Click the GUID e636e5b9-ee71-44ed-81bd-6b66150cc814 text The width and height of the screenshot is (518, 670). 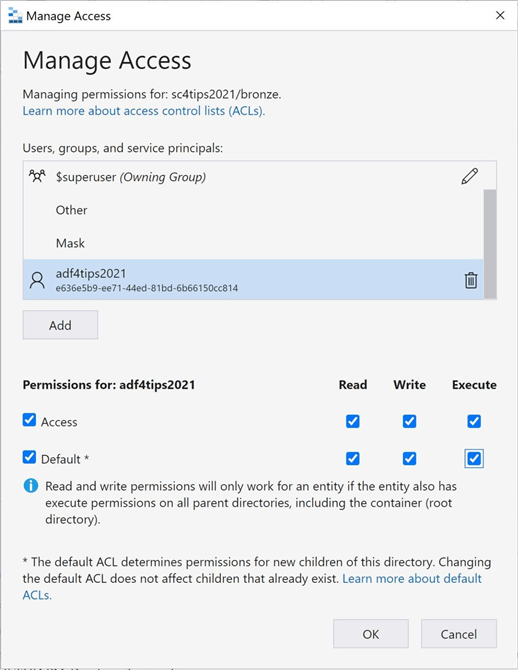point(147,288)
